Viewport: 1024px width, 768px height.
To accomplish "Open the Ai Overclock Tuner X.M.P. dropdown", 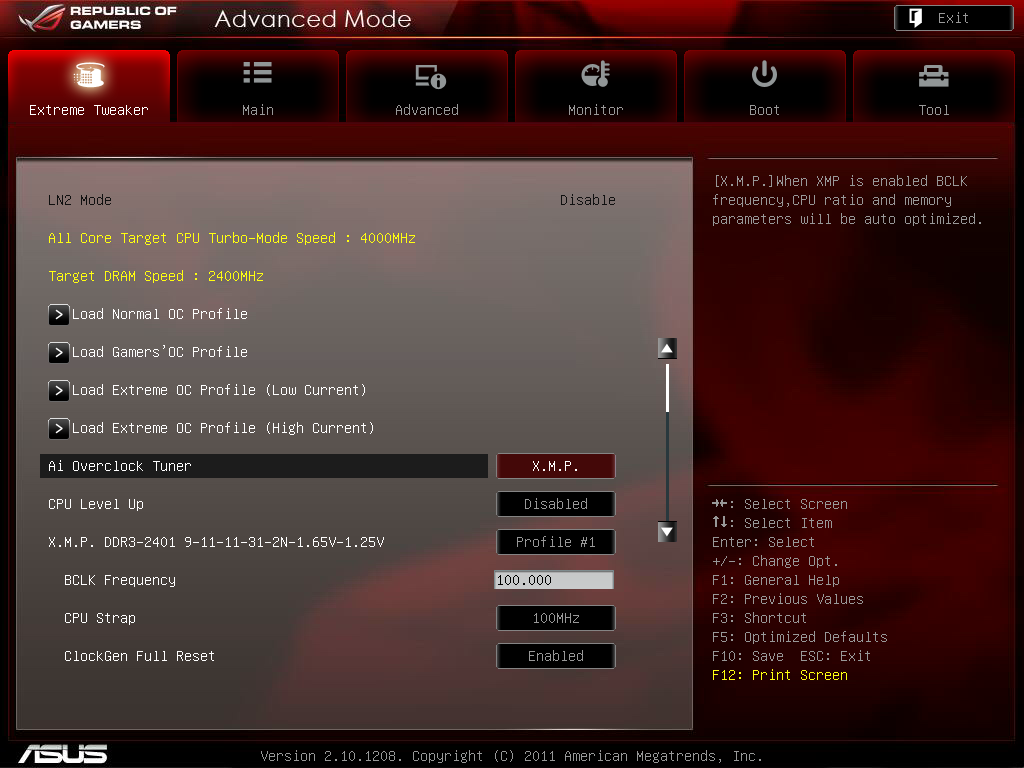I will point(556,466).
